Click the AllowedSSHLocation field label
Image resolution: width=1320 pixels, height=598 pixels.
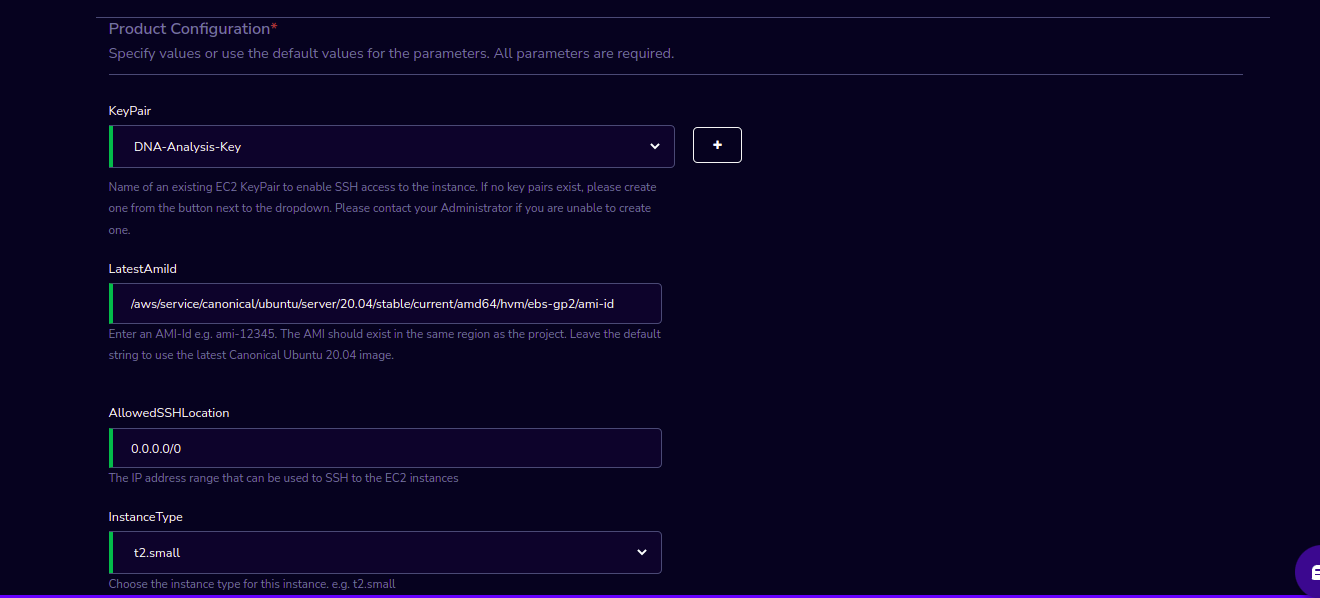[169, 412]
